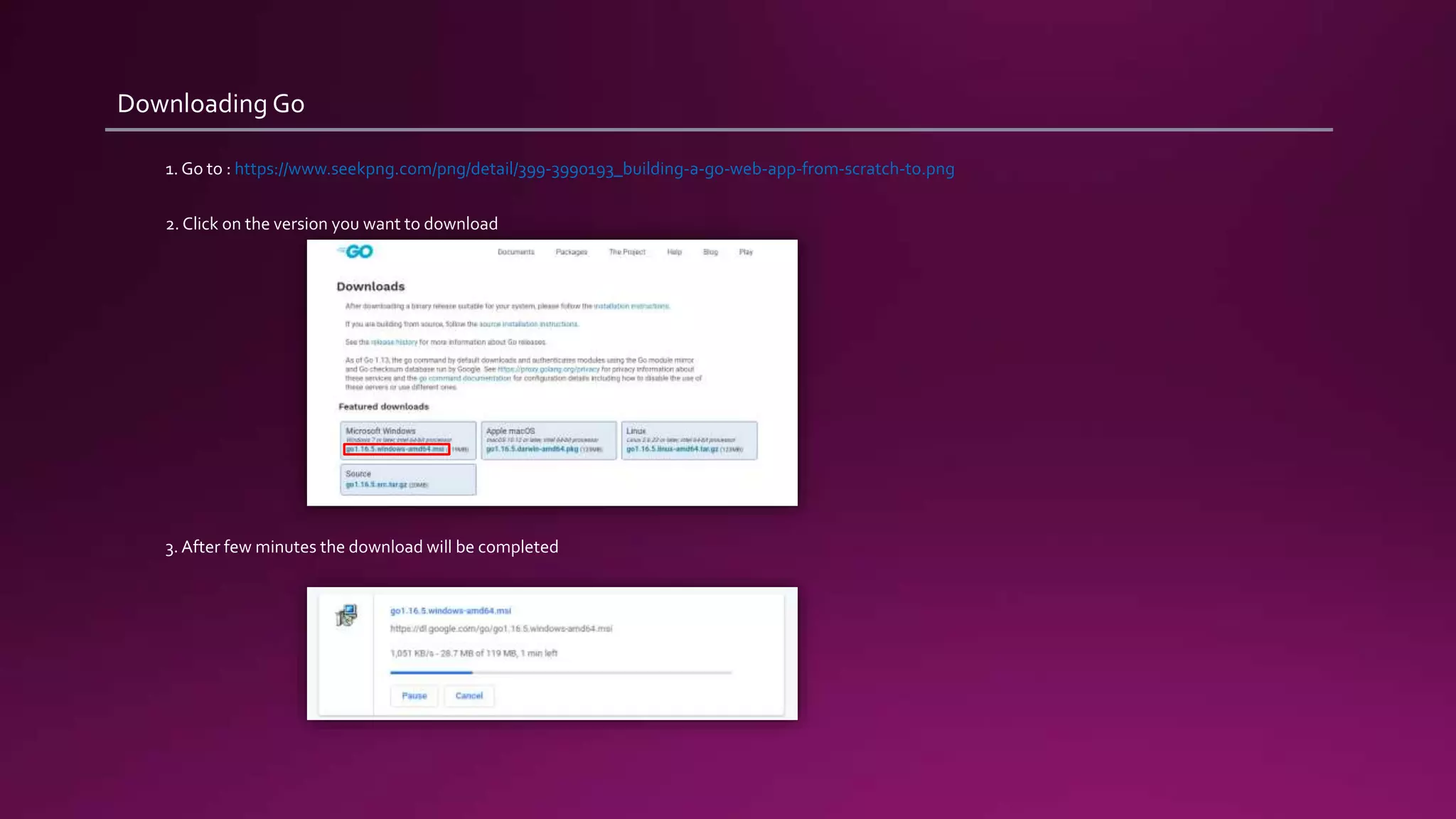Click the Downloading Go slide title
The width and height of the screenshot is (1456, 819).
click(x=211, y=104)
